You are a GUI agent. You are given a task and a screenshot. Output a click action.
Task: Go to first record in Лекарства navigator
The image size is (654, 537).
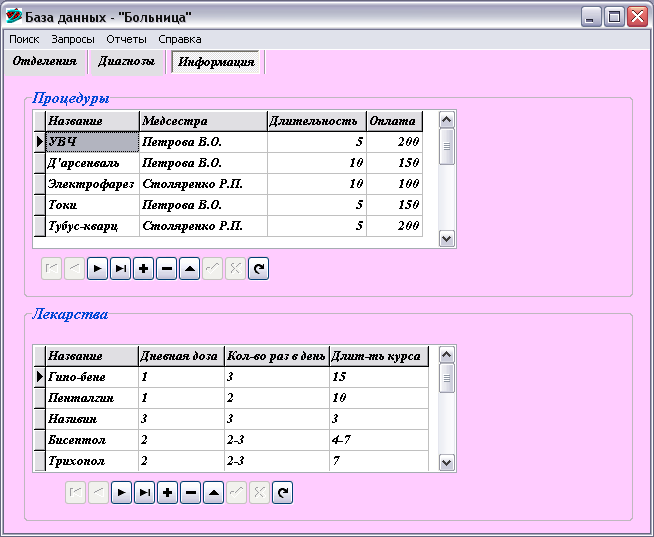pyautogui.click(x=75, y=492)
